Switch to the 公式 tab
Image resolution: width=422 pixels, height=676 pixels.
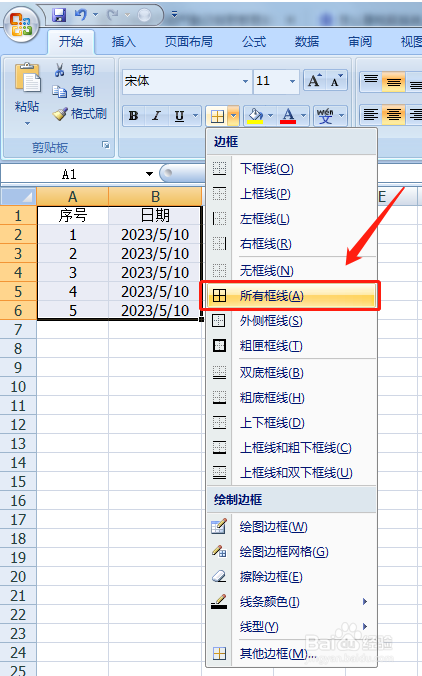pyautogui.click(x=254, y=42)
